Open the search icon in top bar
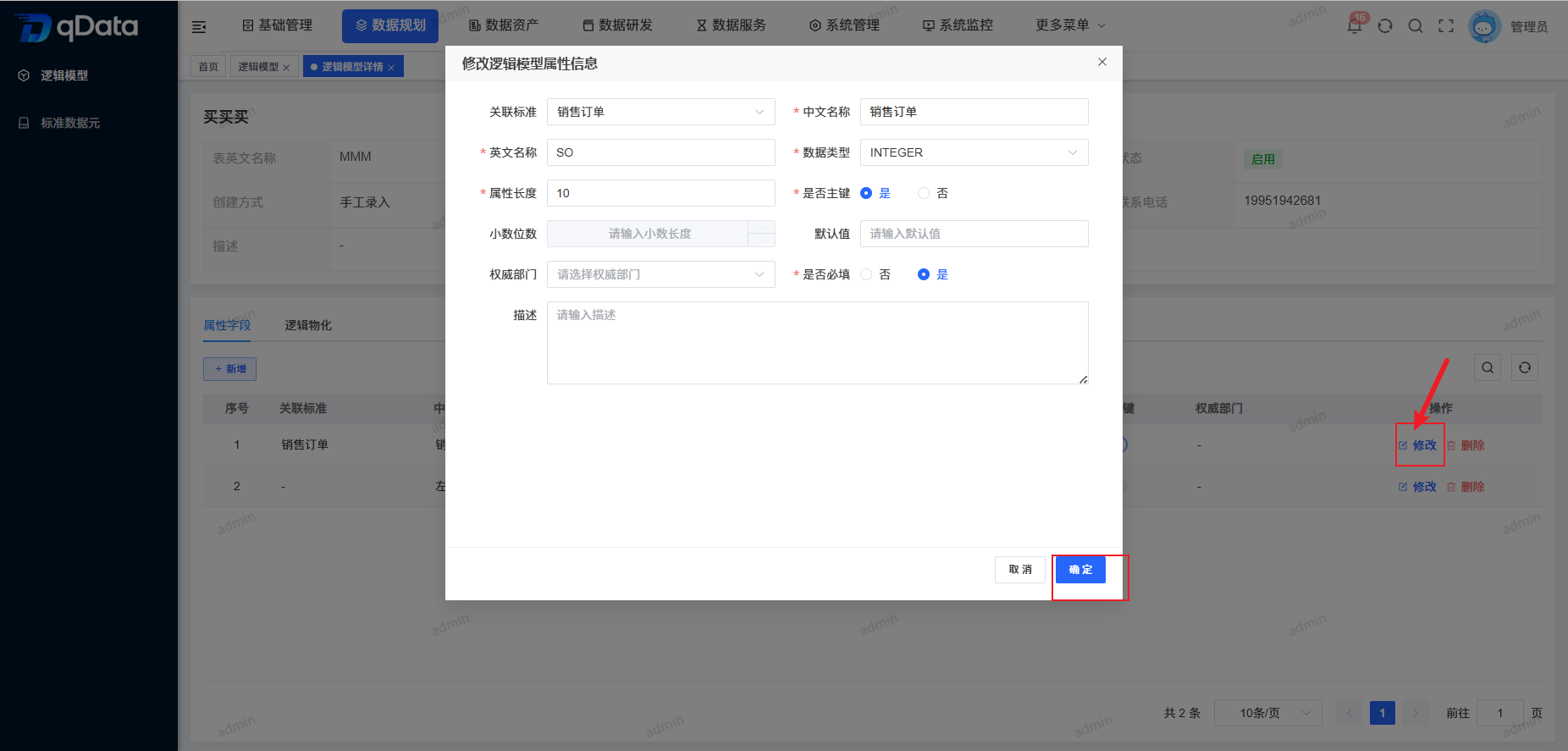 1416,26
